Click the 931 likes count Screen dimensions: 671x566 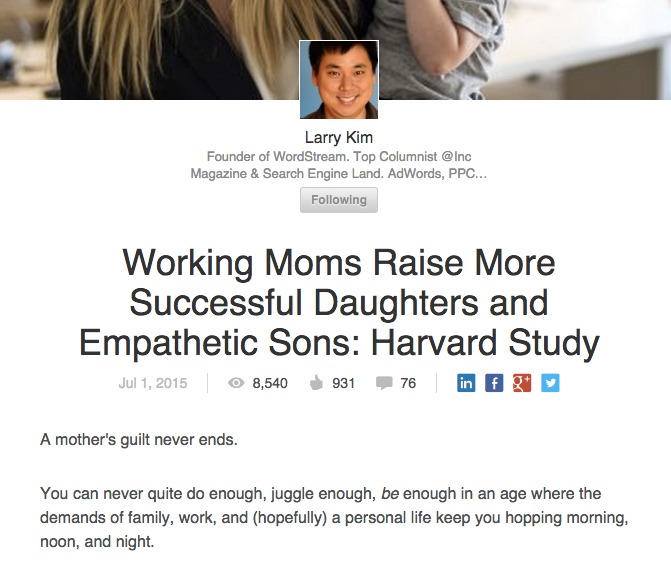tap(344, 383)
